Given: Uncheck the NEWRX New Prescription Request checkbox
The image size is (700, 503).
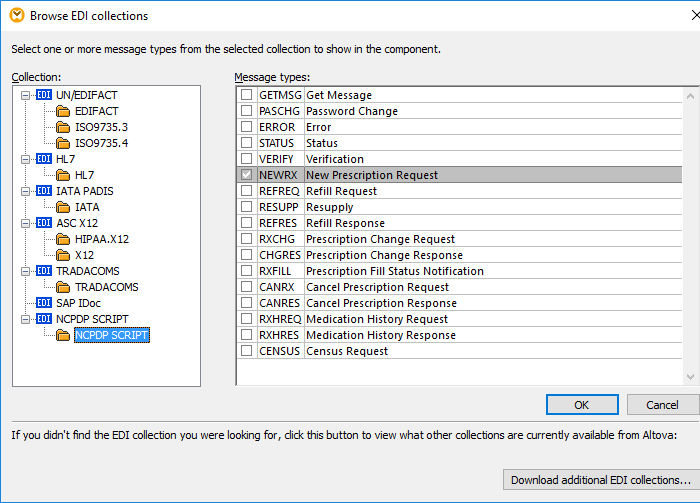Looking at the screenshot, I should click(246, 175).
